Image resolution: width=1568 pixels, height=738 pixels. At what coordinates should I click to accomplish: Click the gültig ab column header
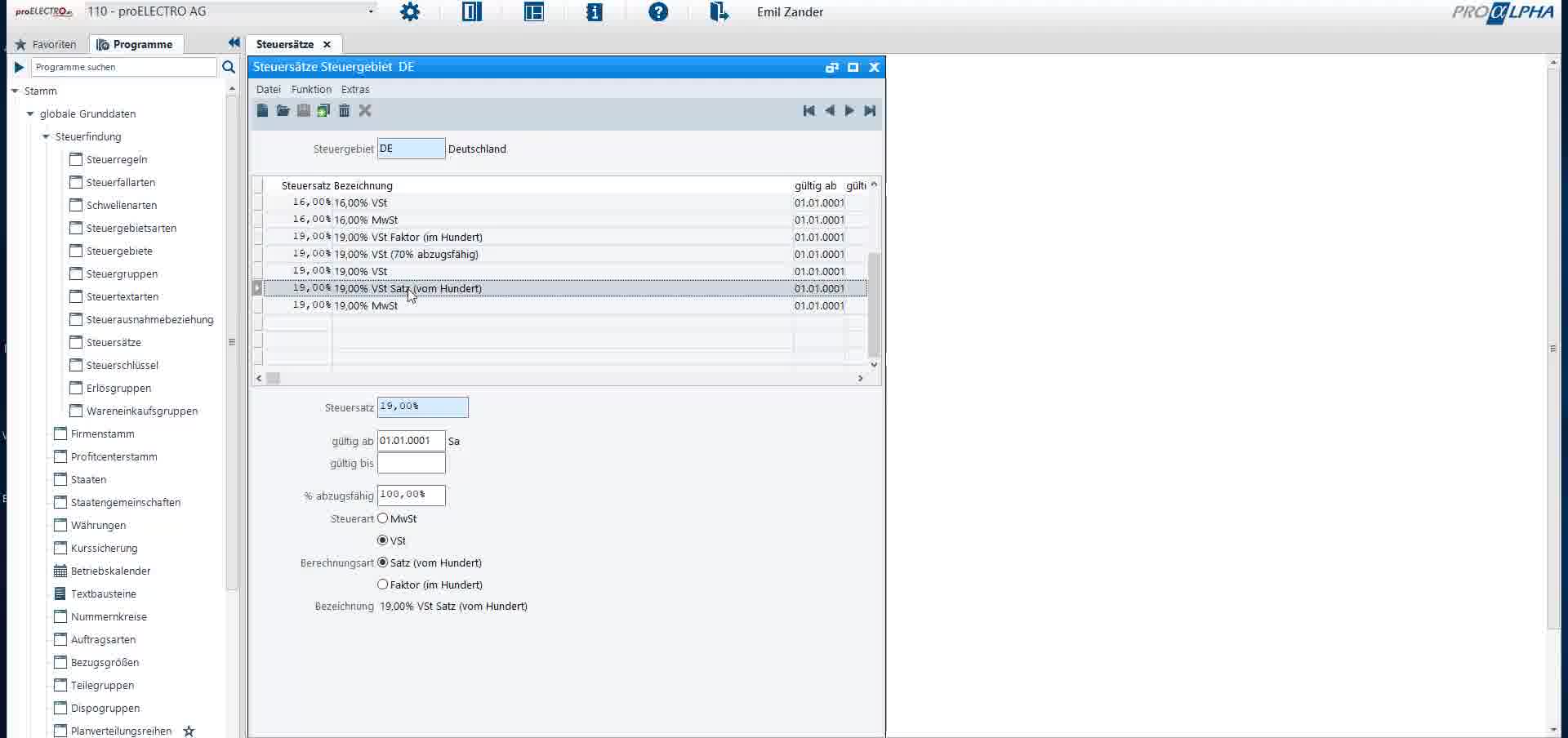(x=816, y=185)
